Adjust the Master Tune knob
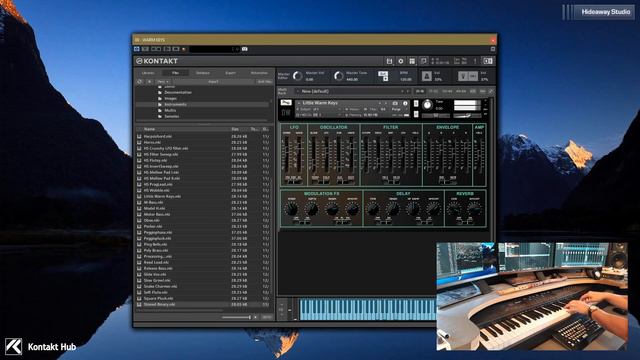Viewport: 640px width, 360px height. [338, 76]
